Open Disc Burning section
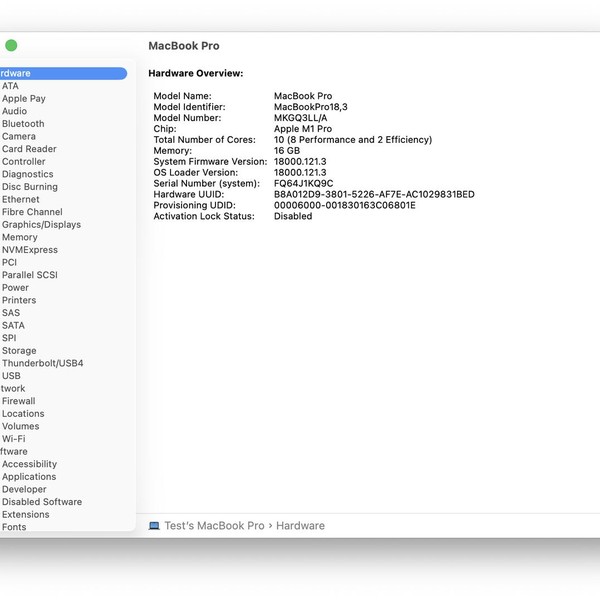 click(x=30, y=187)
